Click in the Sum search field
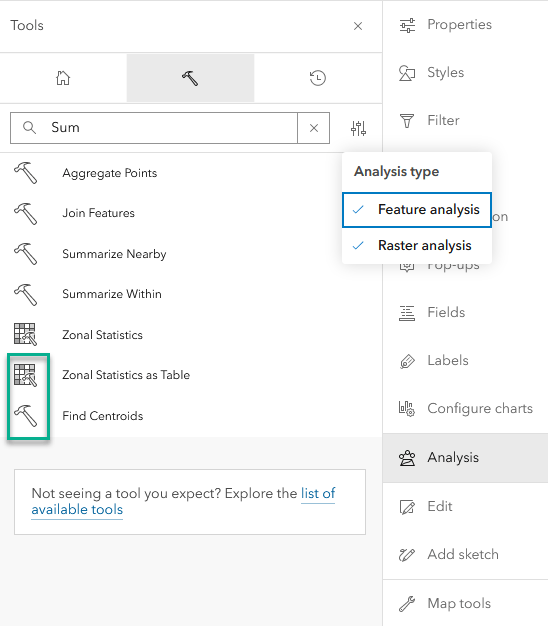This screenshot has width=548, height=626. 154,128
